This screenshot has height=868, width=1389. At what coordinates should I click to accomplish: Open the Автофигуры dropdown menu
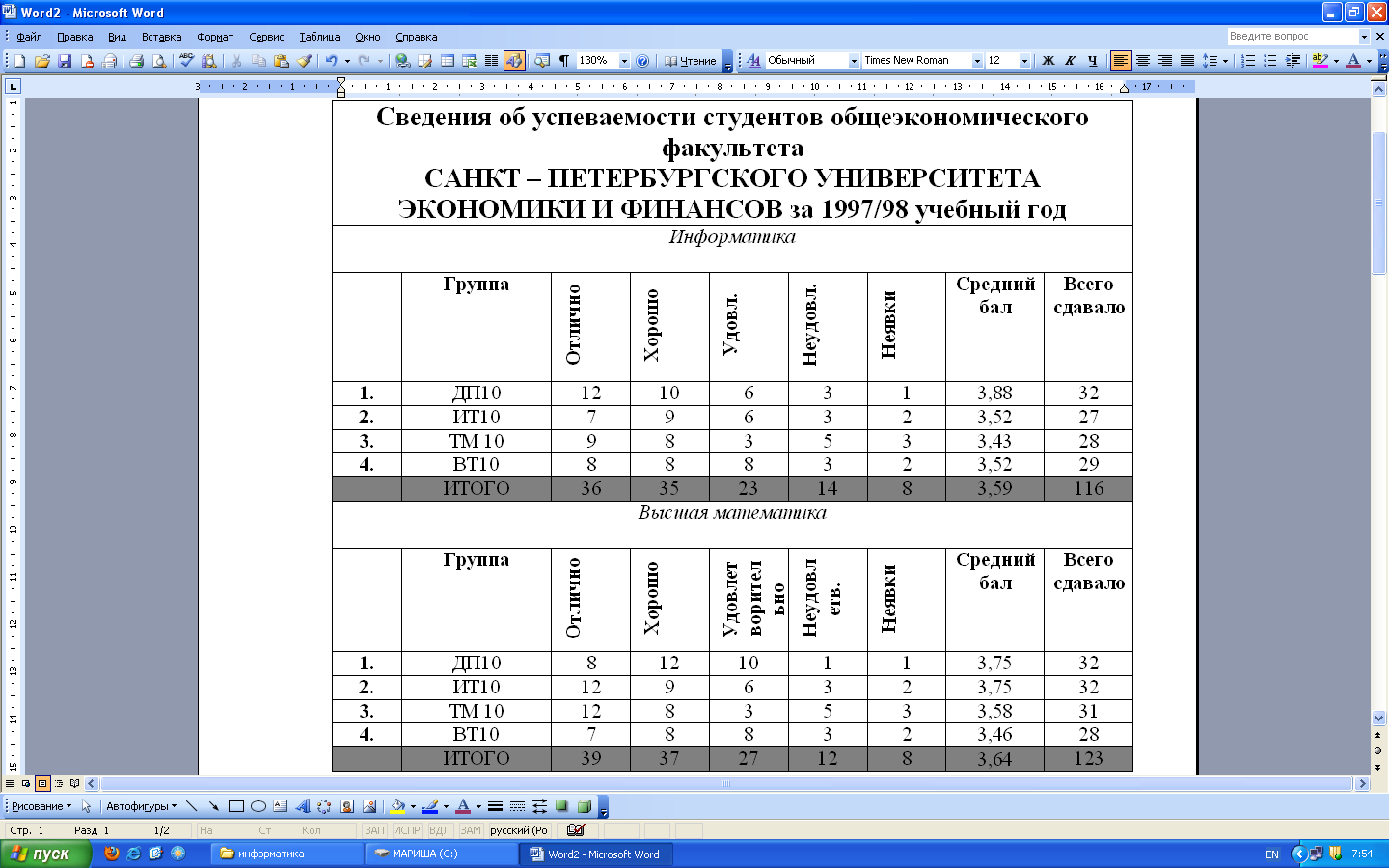[141, 806]
